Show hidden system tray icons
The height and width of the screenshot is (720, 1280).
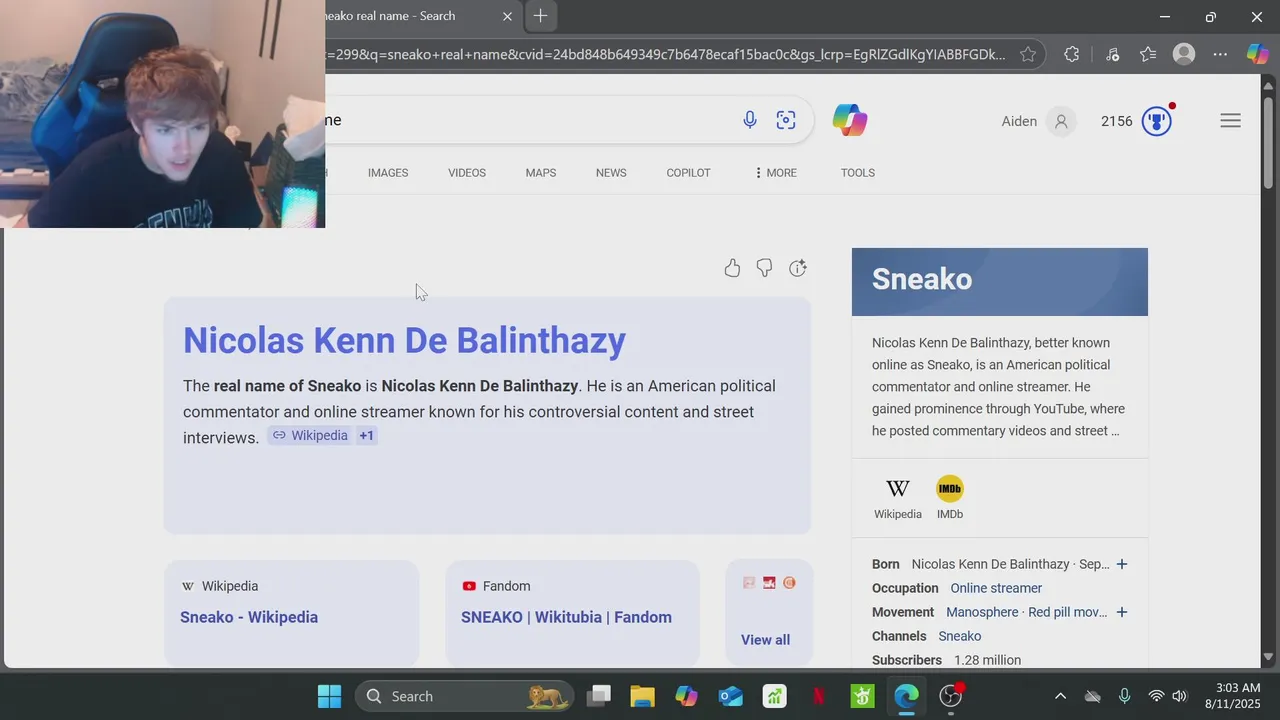pyautogui.click(x=1060, y=696)
